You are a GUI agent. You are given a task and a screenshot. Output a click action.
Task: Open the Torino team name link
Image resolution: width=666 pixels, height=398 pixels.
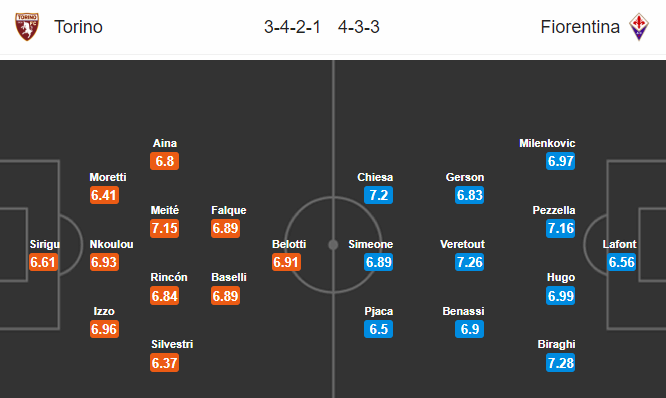coord(78,27)
